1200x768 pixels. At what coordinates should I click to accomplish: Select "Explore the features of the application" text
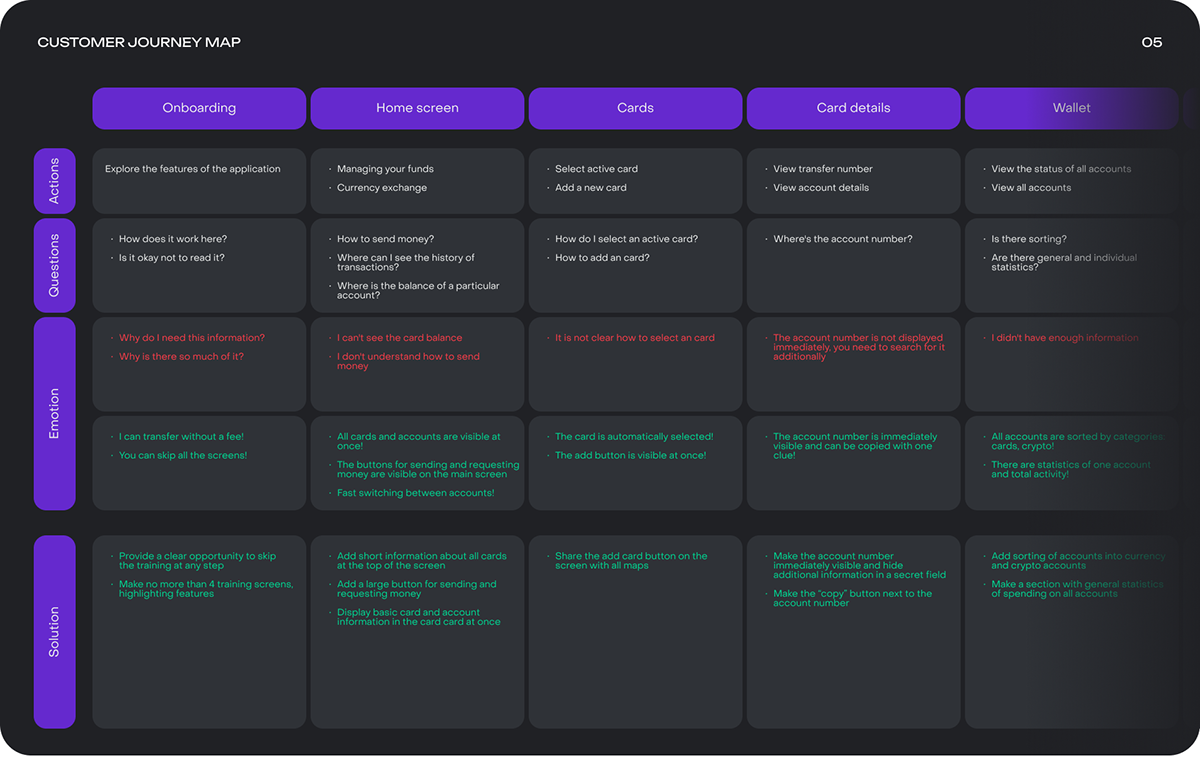click(x=193, y=169)
